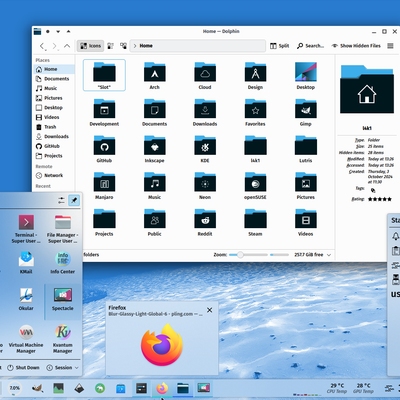Adjust the Zoom slider in status bar

[x=248, y=255]
